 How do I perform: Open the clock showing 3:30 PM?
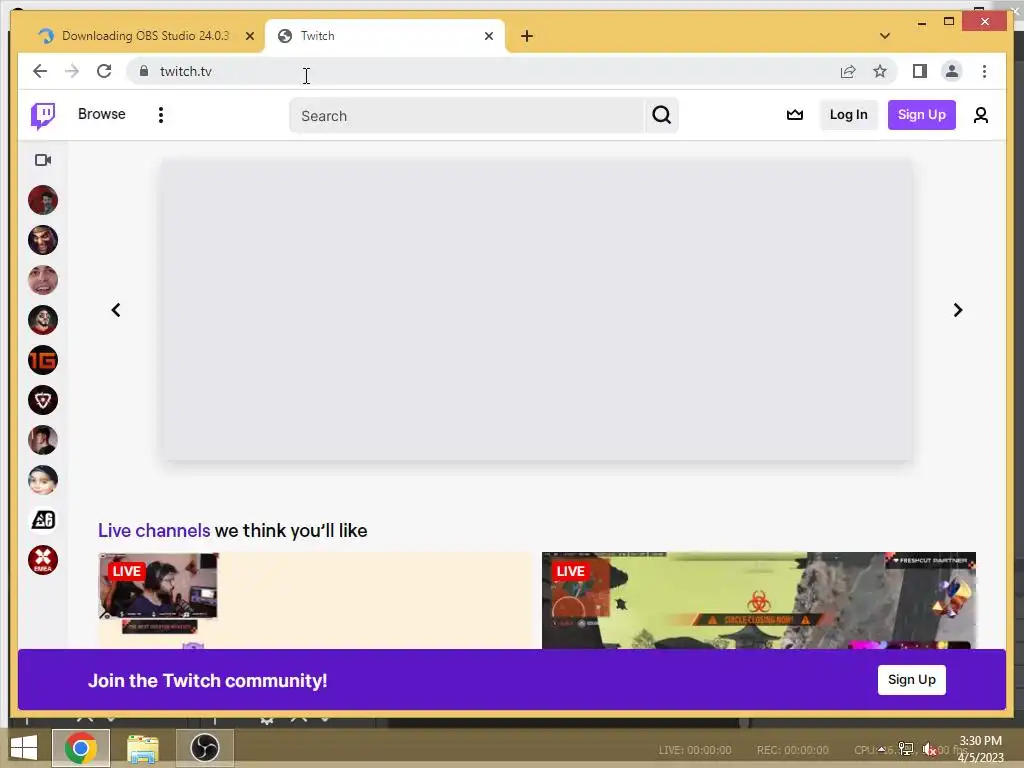[x=980, y=748]
